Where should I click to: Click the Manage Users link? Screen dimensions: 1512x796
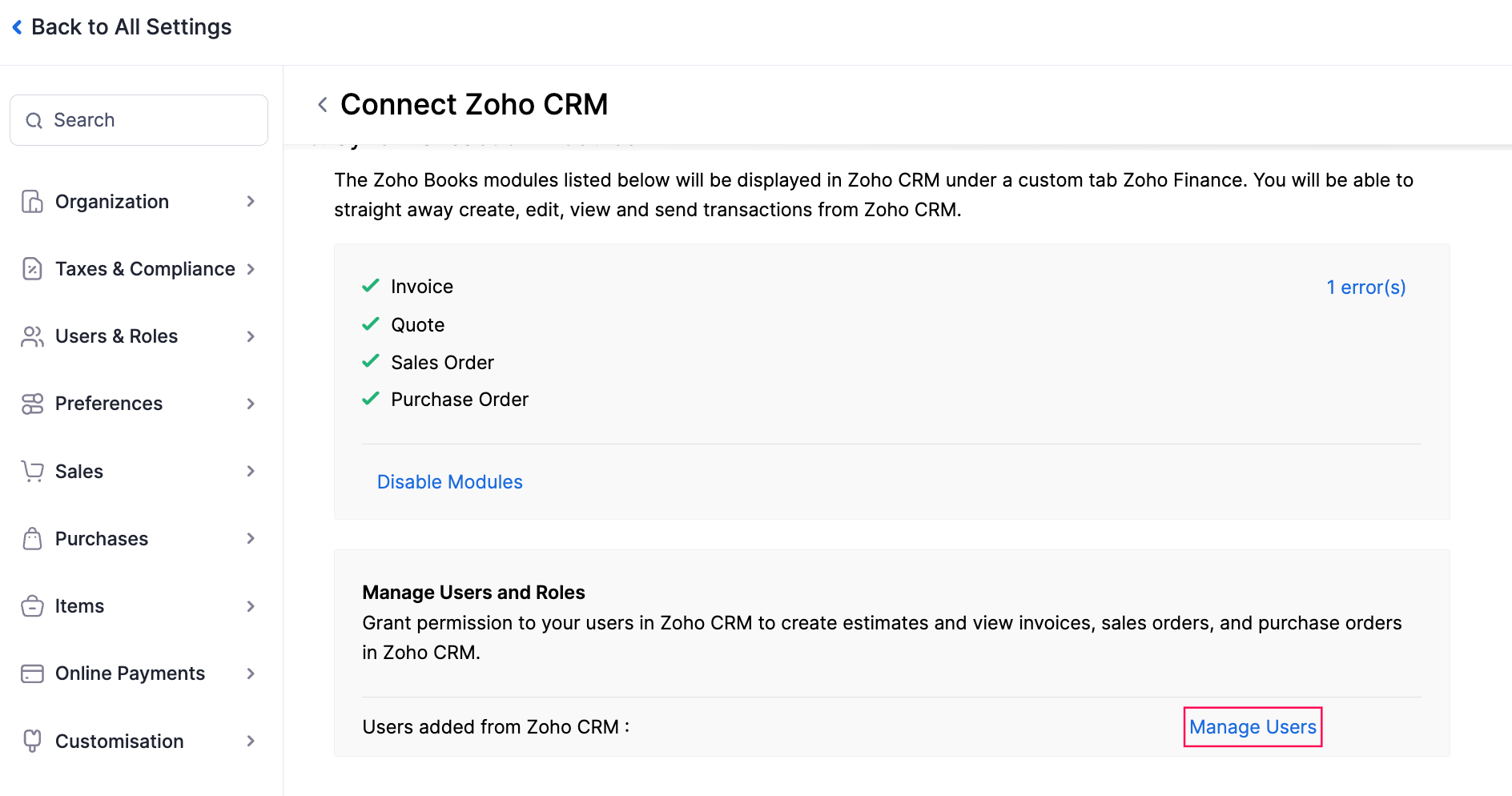point(1253,727)
